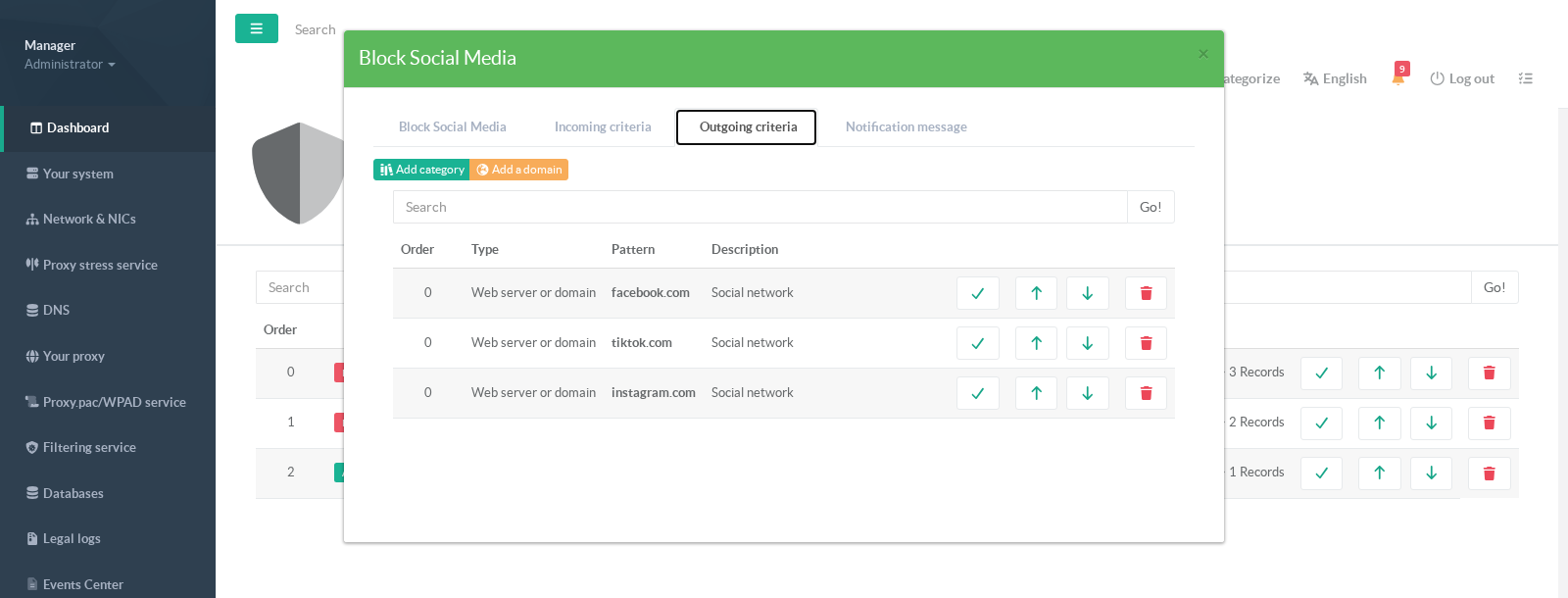
Task: Toggle the instagram.com rule checkmark
Action: [978, 393]
